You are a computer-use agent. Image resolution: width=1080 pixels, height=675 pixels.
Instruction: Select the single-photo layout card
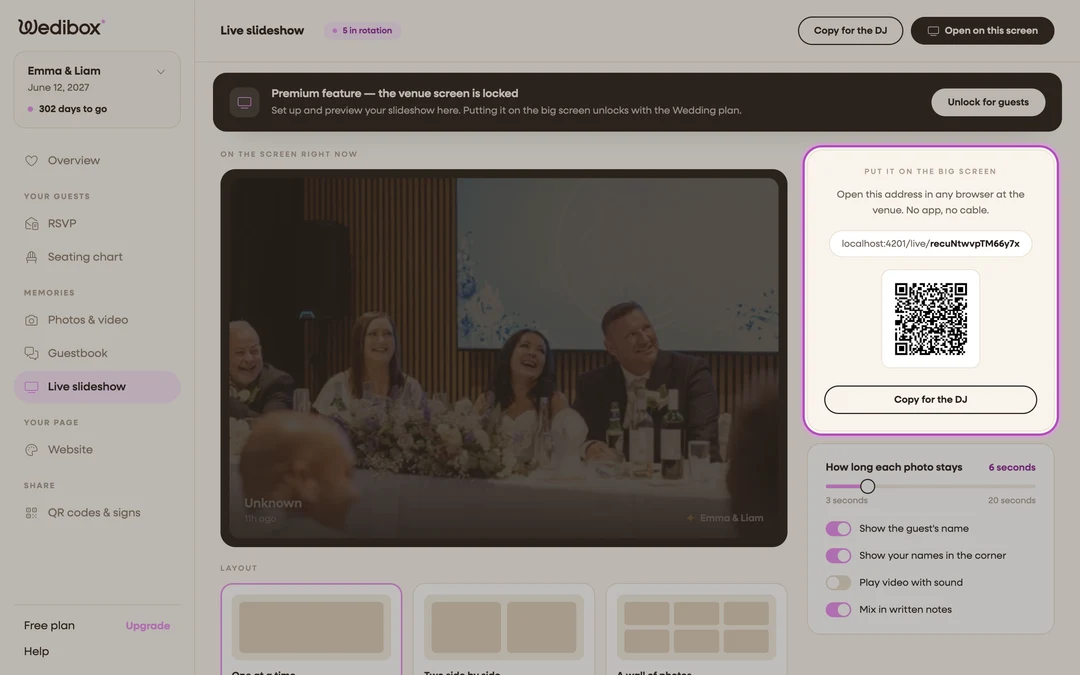(311, 630)
